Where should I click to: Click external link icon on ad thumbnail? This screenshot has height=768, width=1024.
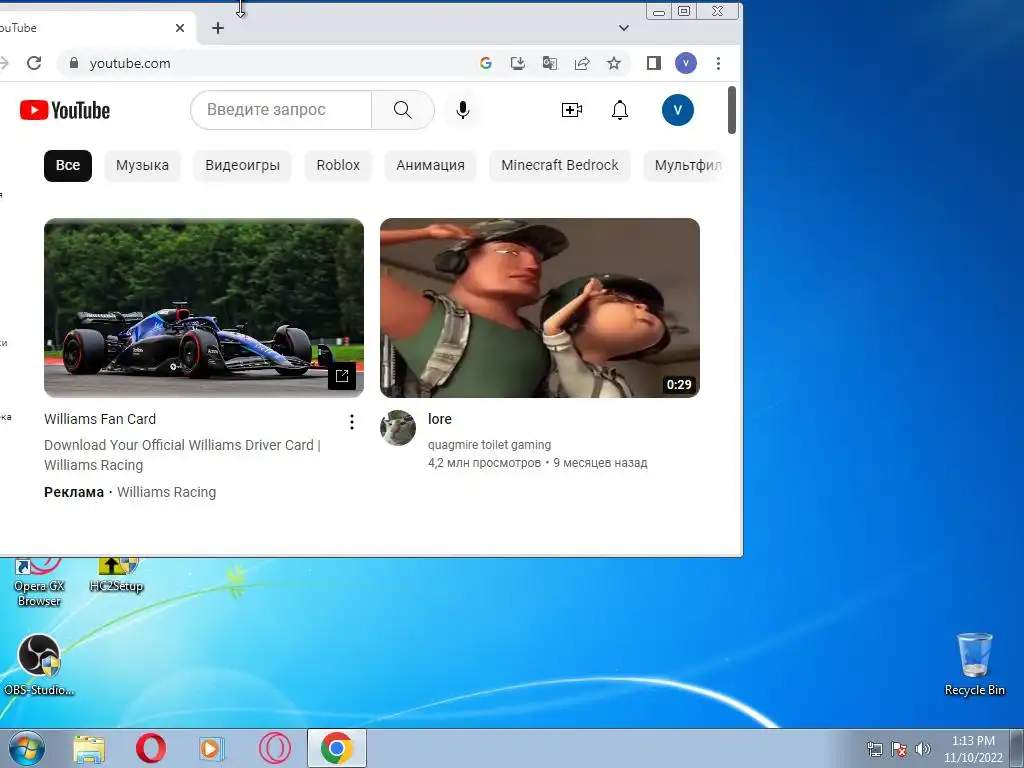pyautogui.click(x=342, y=376)
